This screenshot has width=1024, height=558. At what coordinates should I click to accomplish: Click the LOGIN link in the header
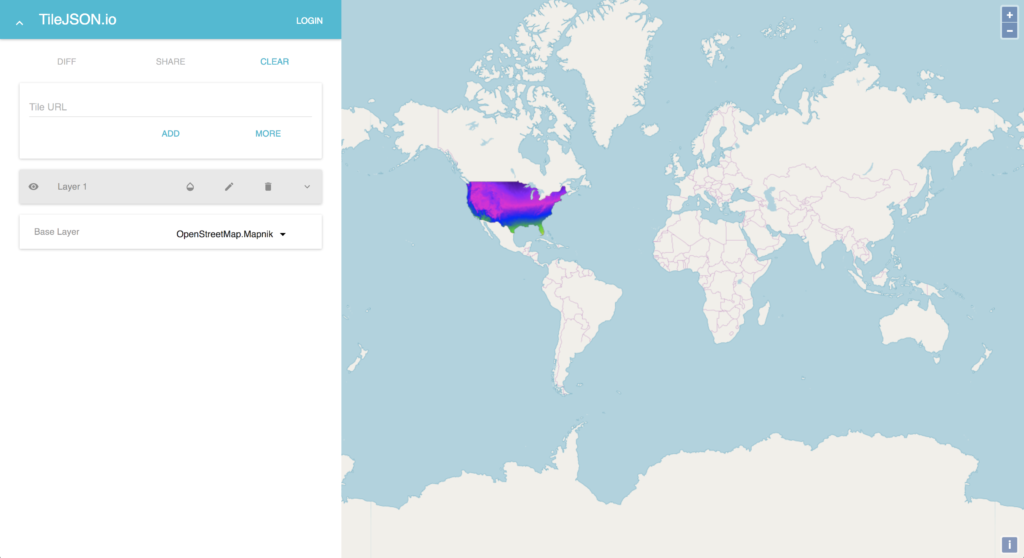[x=309, y=21]
